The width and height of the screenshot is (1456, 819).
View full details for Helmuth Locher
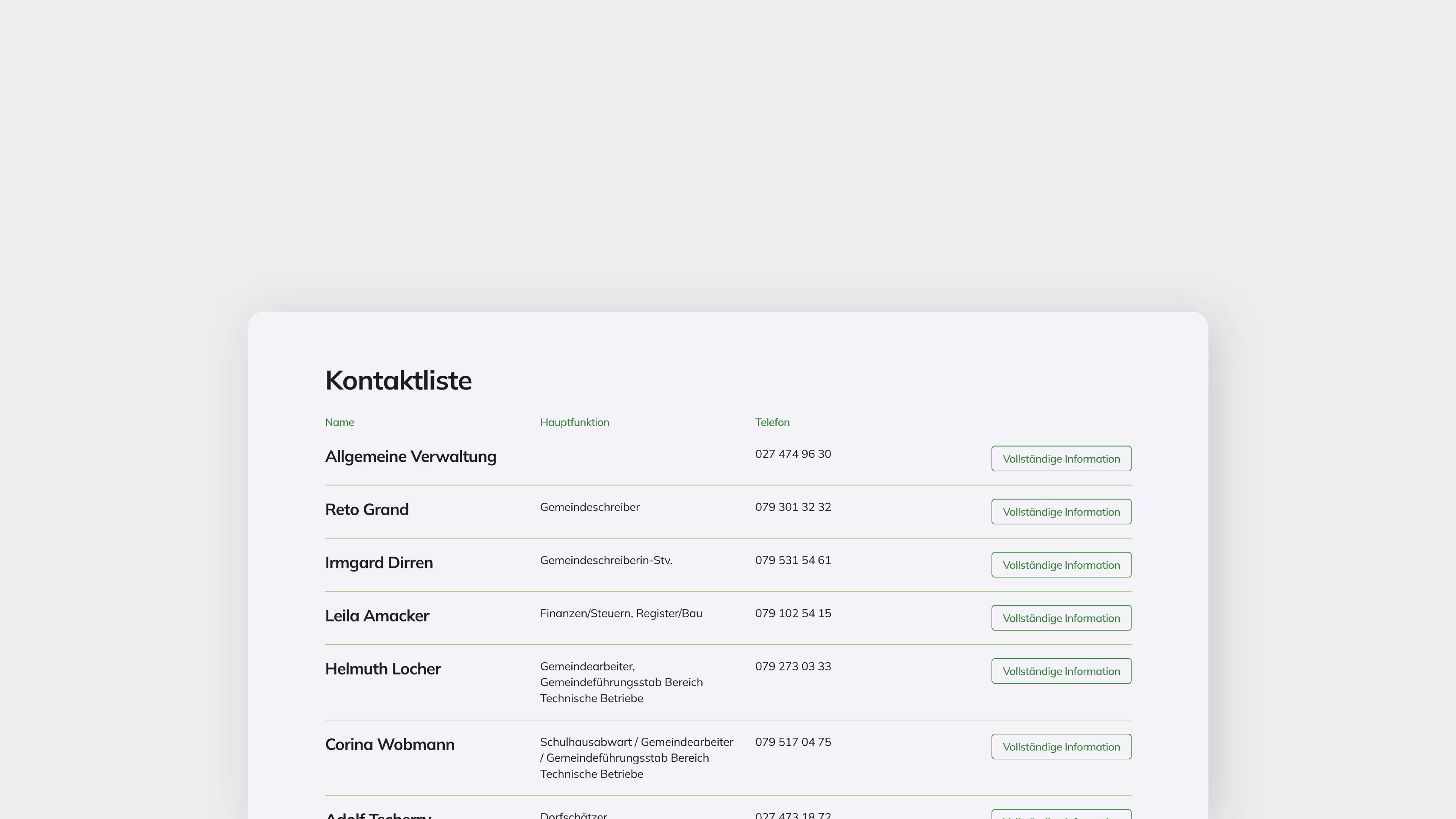(x=1061, y=671)
